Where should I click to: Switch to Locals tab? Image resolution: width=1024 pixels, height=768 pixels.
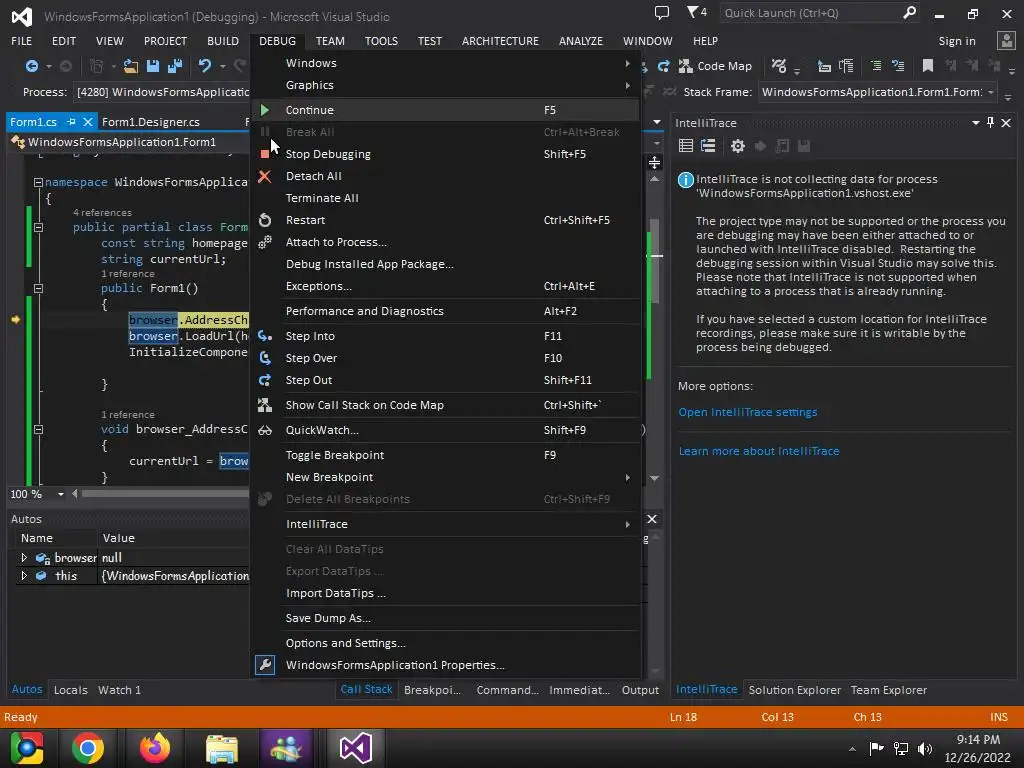[71, 690]
